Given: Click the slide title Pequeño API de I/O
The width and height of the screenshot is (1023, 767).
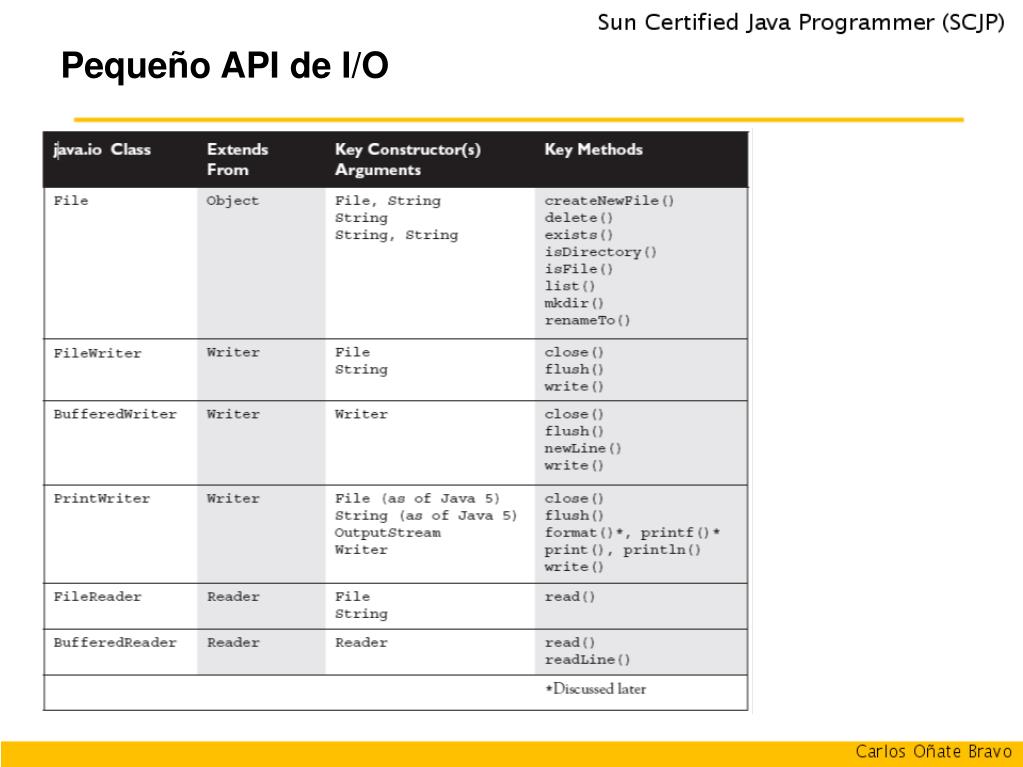Looking at the screenshot, I should point(224,66).
